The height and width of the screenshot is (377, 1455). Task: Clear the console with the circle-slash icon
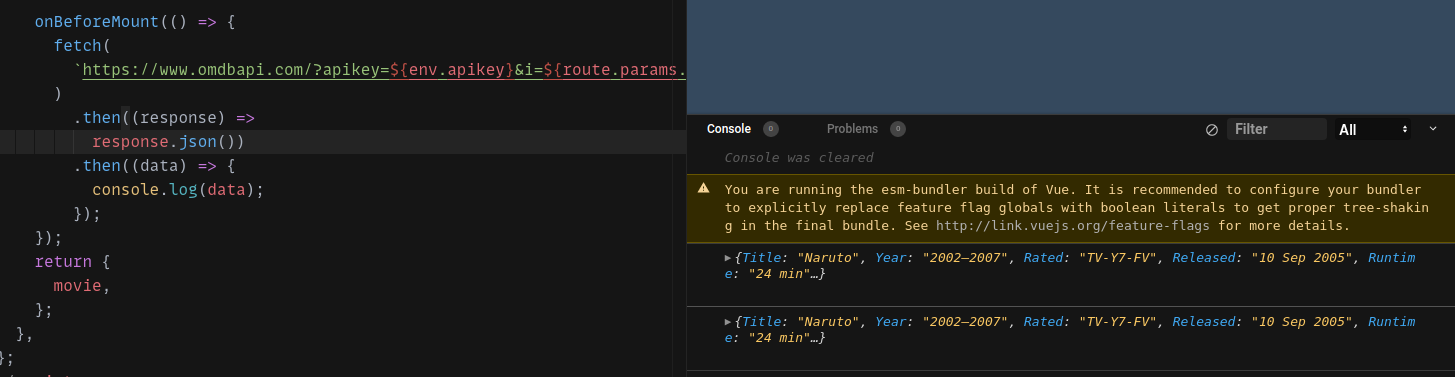(1211, 129)
